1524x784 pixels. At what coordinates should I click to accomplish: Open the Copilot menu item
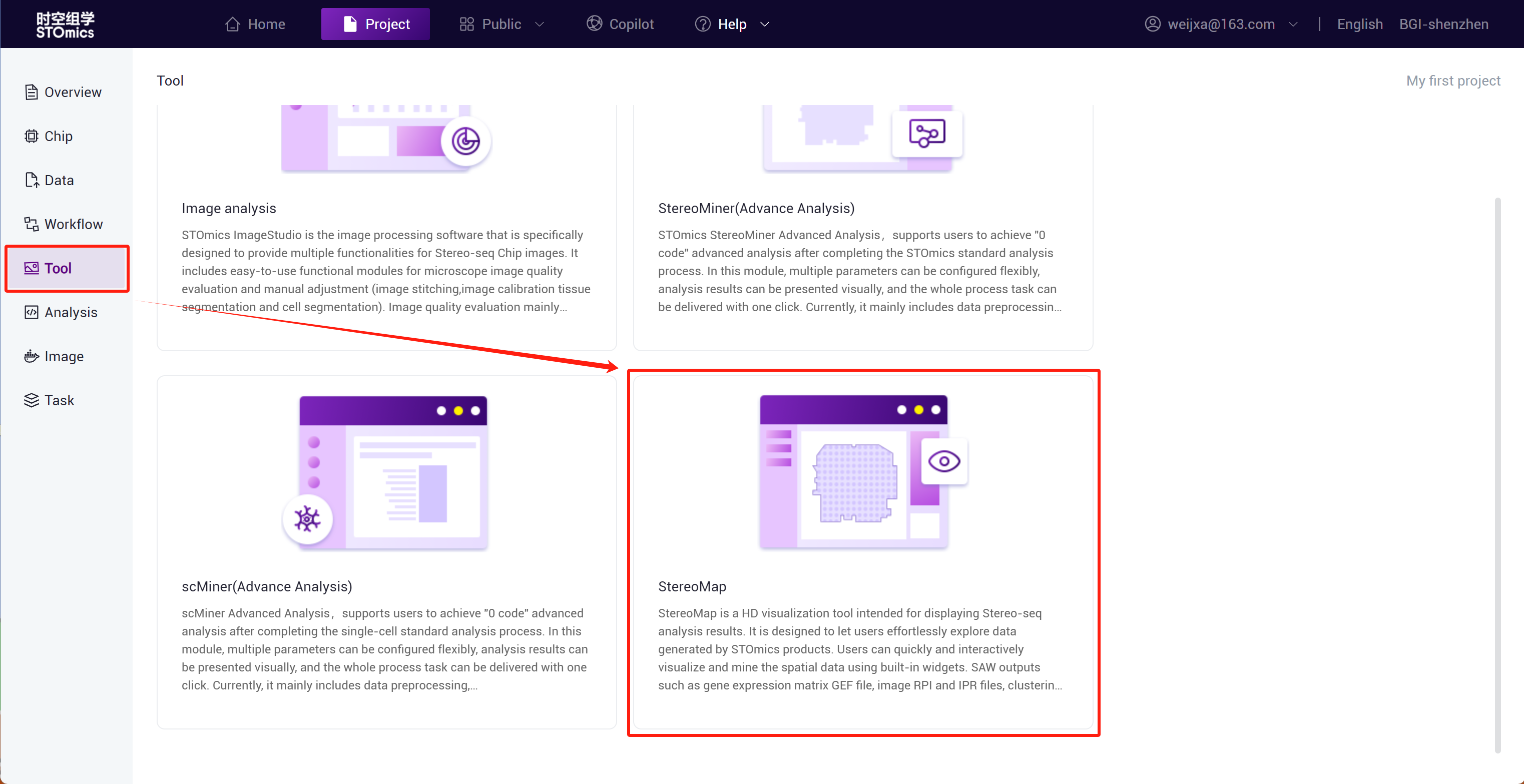point(620,24)
